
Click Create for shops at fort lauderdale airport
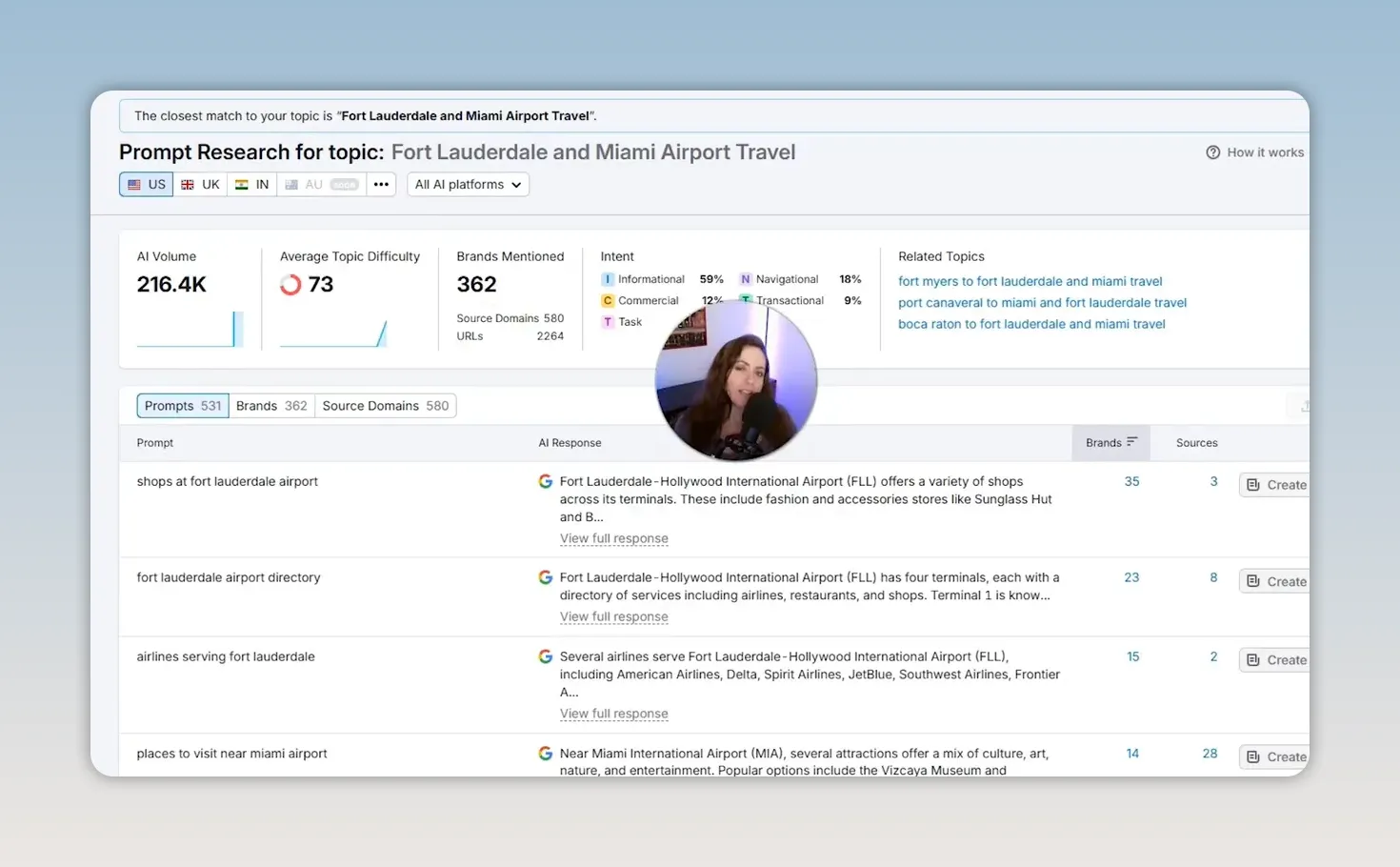[1274, 485]
